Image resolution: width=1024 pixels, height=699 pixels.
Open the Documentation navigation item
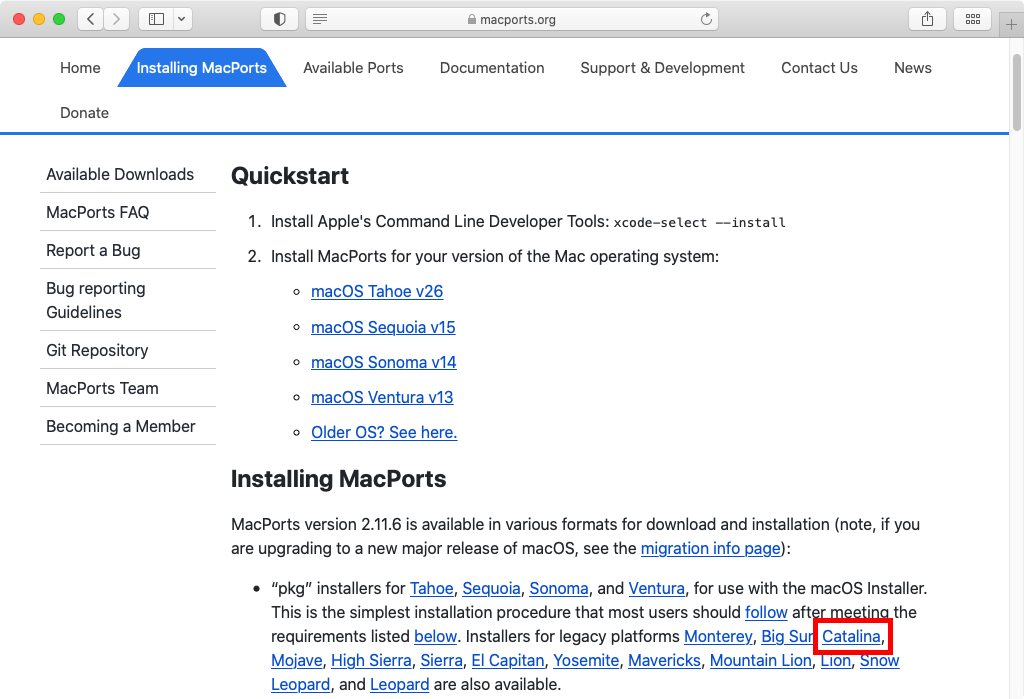pyautogui.click(x=492, y=68)
